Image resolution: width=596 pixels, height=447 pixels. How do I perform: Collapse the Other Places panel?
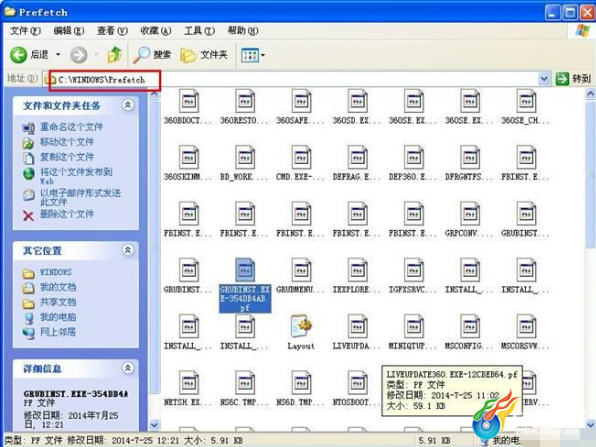click(x=128, y=250)
